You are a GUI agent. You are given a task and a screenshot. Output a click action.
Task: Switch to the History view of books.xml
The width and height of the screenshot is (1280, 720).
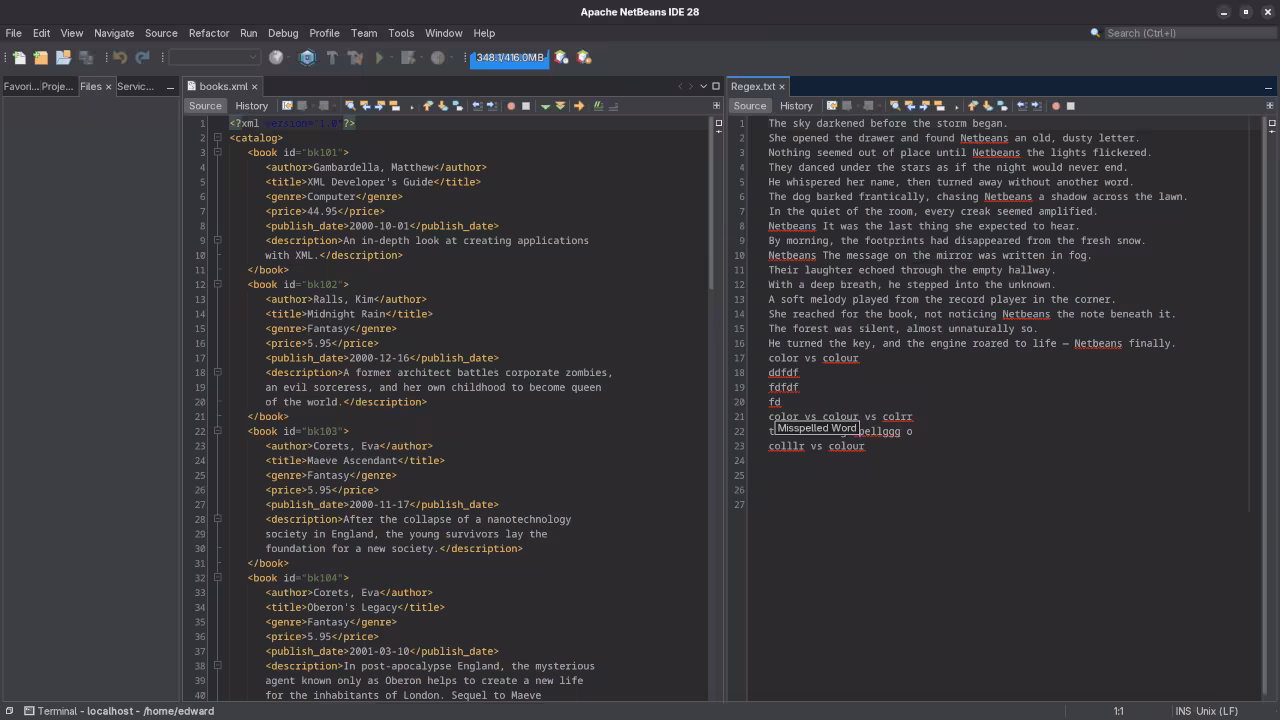tap(251, 105)
